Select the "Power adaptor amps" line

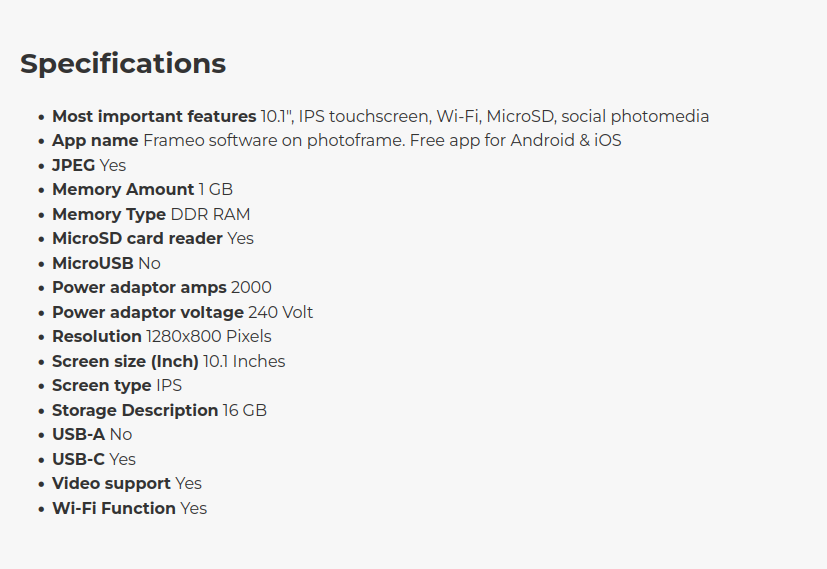(161, 288)
